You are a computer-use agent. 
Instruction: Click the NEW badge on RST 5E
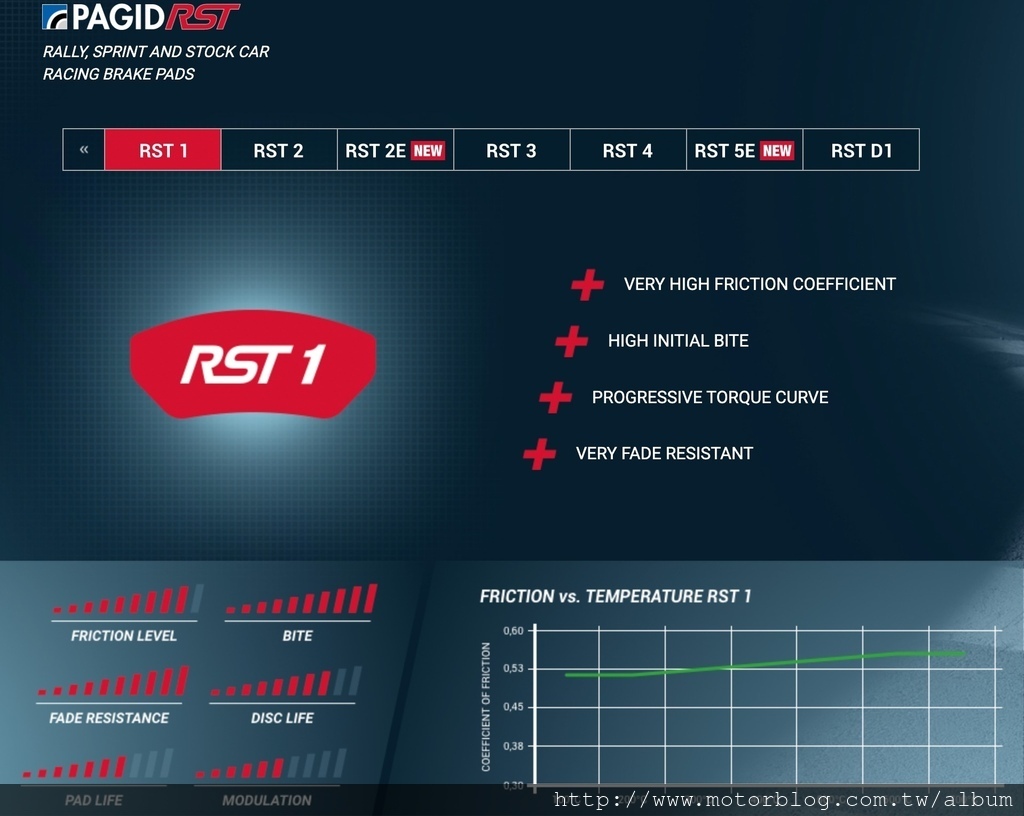click(777, 151)
